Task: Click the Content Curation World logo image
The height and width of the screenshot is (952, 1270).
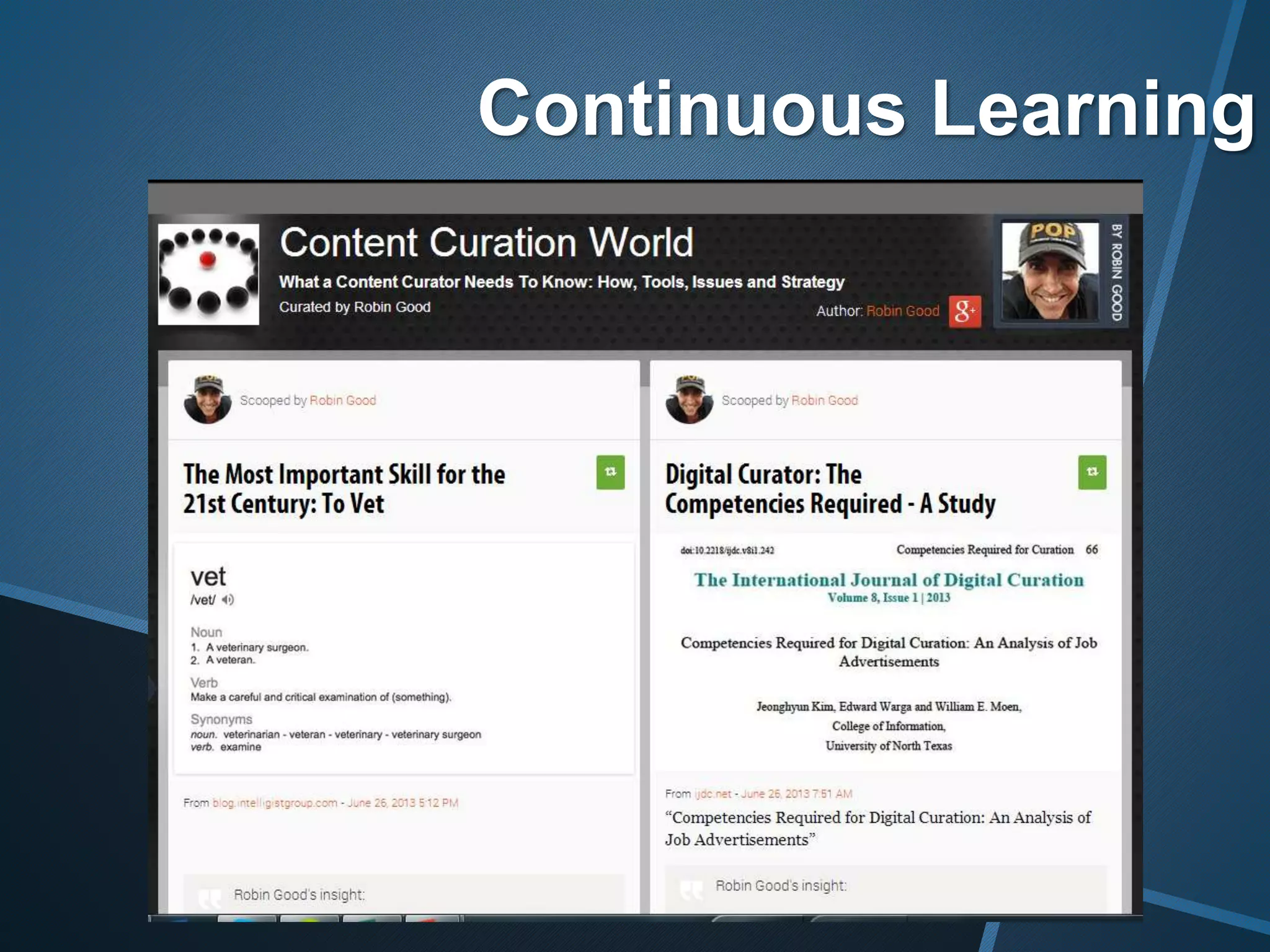Action: point(208,274)
